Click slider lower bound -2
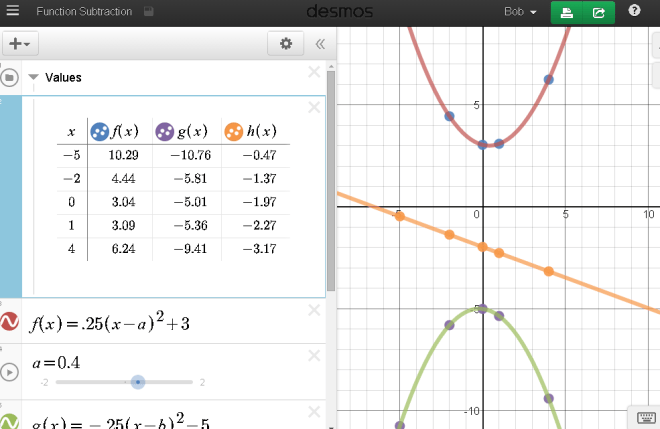 click(x=45, y=382)
